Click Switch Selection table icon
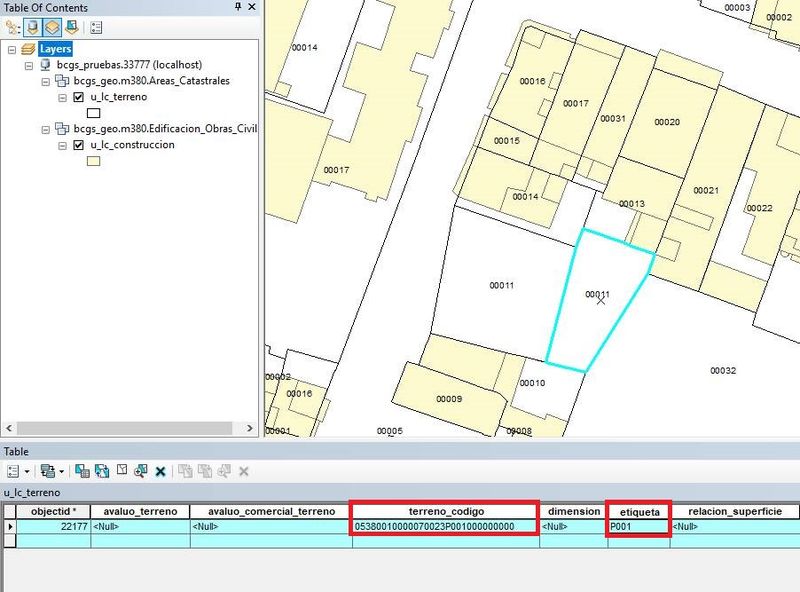The image size is (800, 592). [x=102, y=471]
